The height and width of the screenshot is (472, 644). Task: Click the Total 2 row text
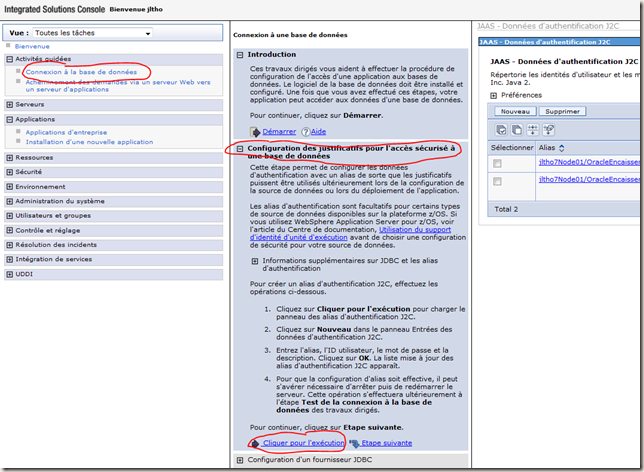506,209
